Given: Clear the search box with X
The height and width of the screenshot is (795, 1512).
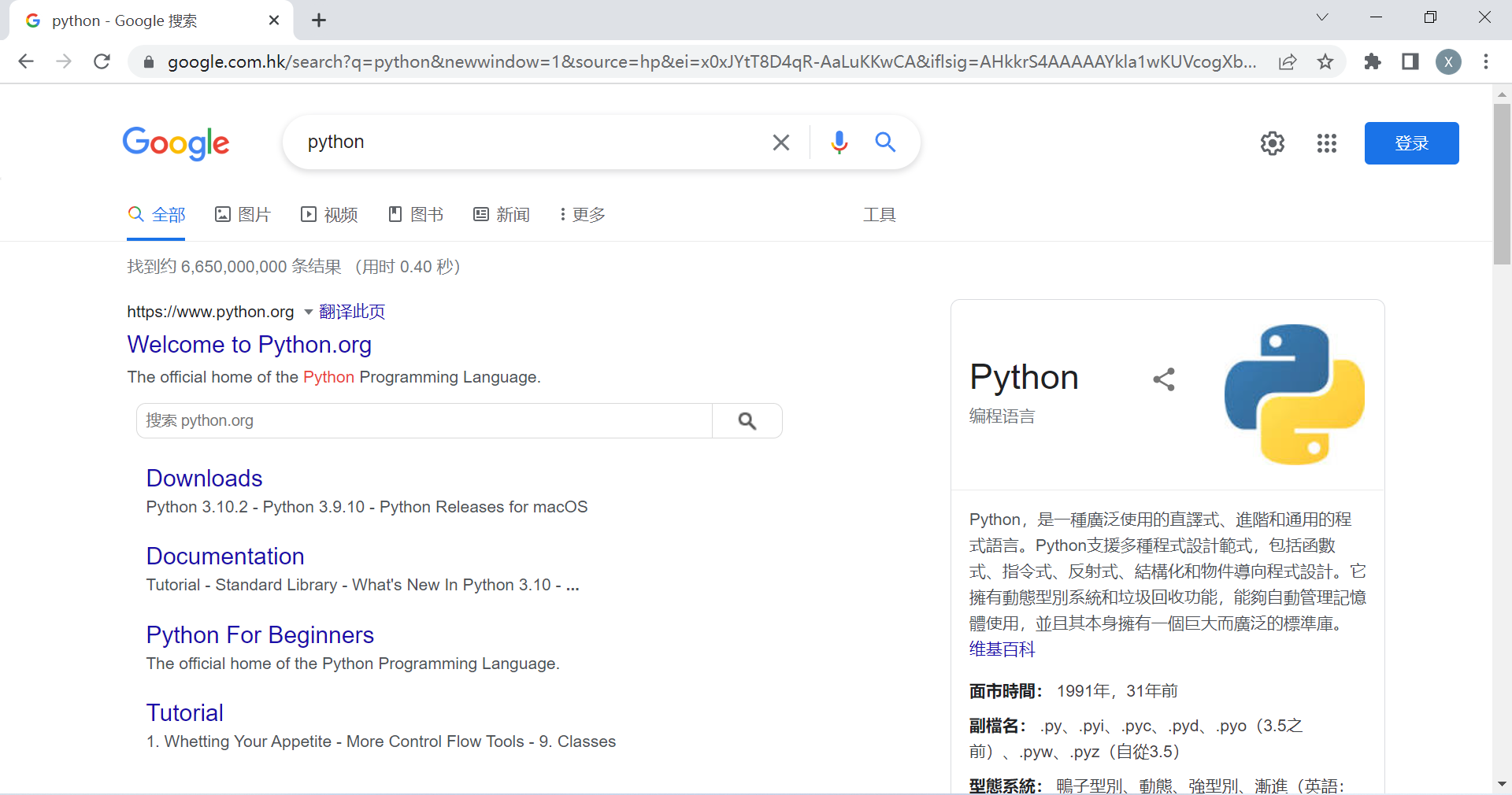Looking at the screenshot, I should pos(781,142).
